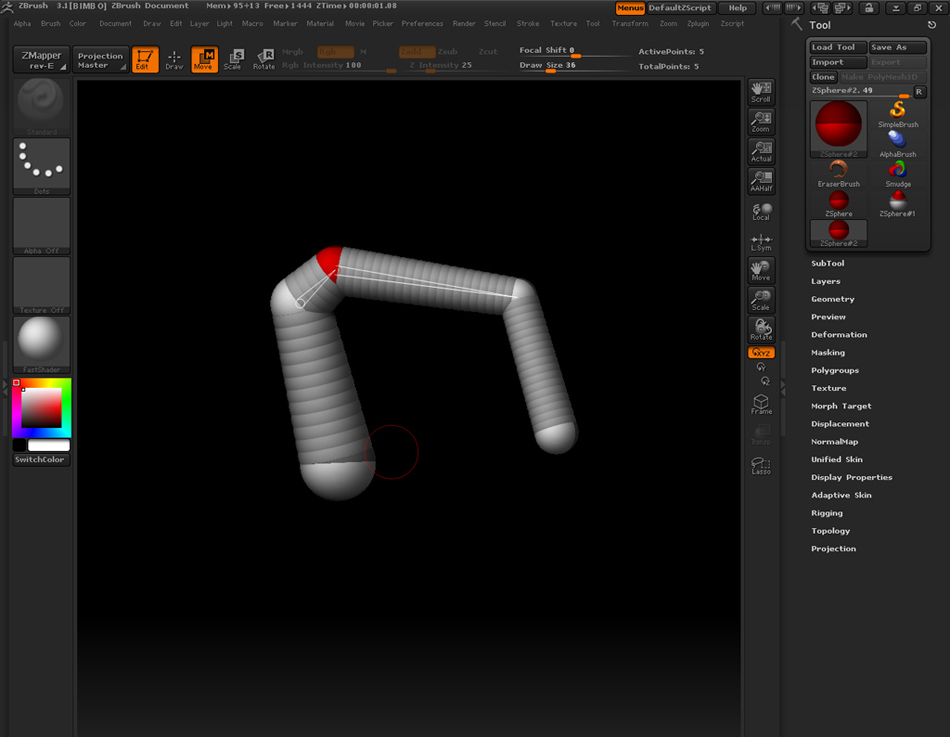
Task: Select the SimpleBrush tool icon
Action: 897,112
